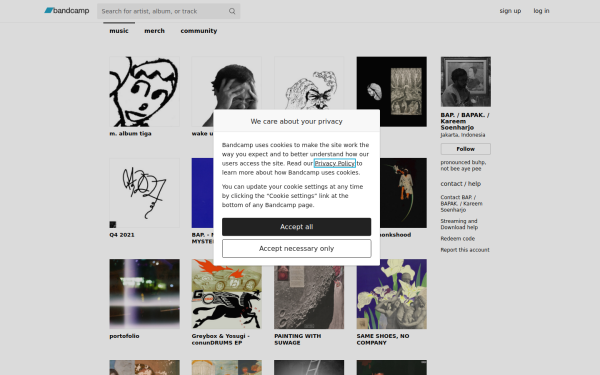Click the search magnifier icon
This screenshot has width=600, height=375.
232,11
